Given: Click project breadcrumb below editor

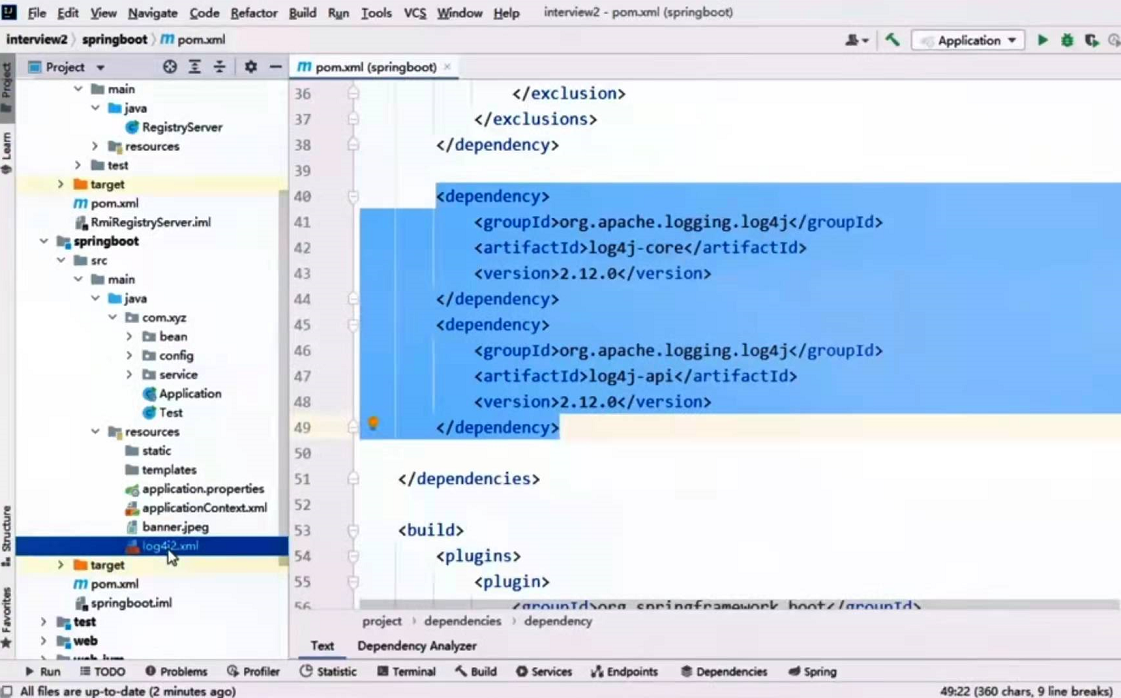Looking at the screenshot, I should pos(382,621).
